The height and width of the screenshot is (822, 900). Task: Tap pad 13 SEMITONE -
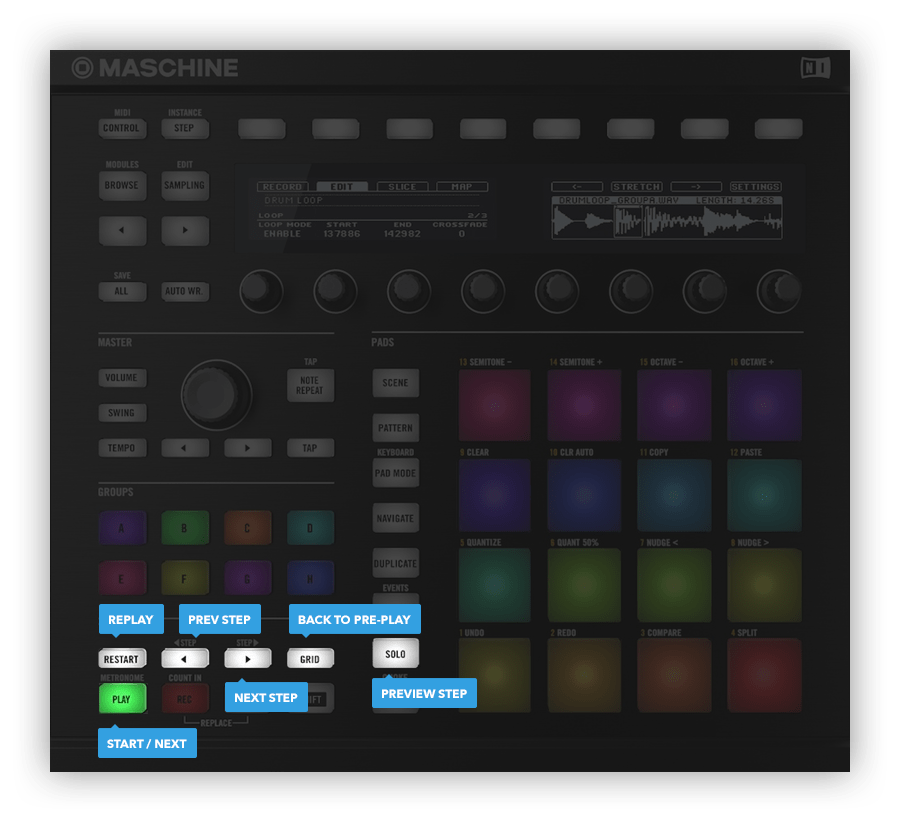pos(494,405)
